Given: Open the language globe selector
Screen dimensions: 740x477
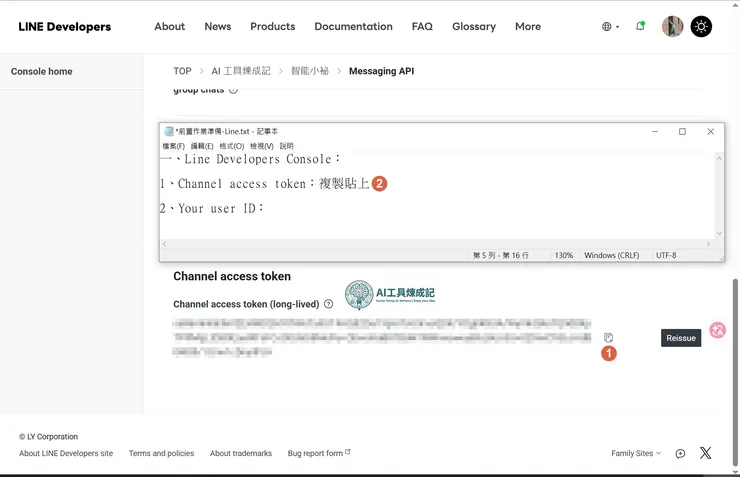Looking at the screenshot, I should coord(610,27).
